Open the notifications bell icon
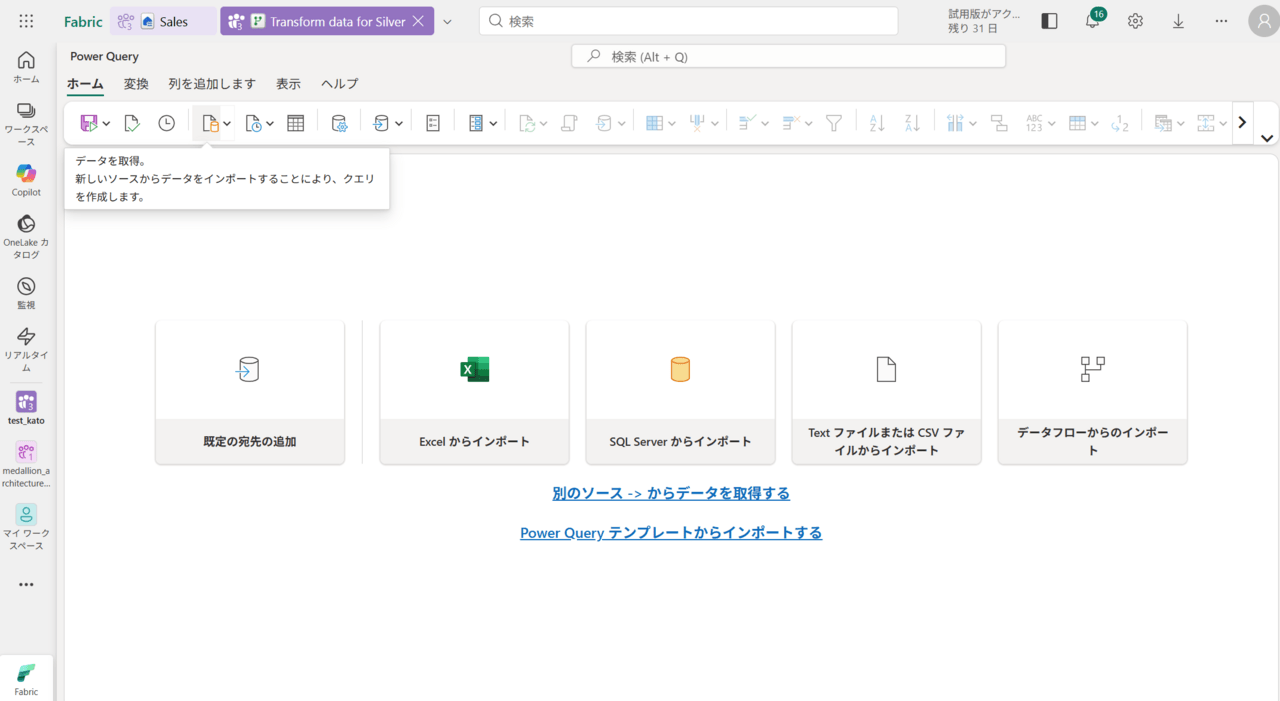Screen dimensions: 1280x701 coord(1092,21)
